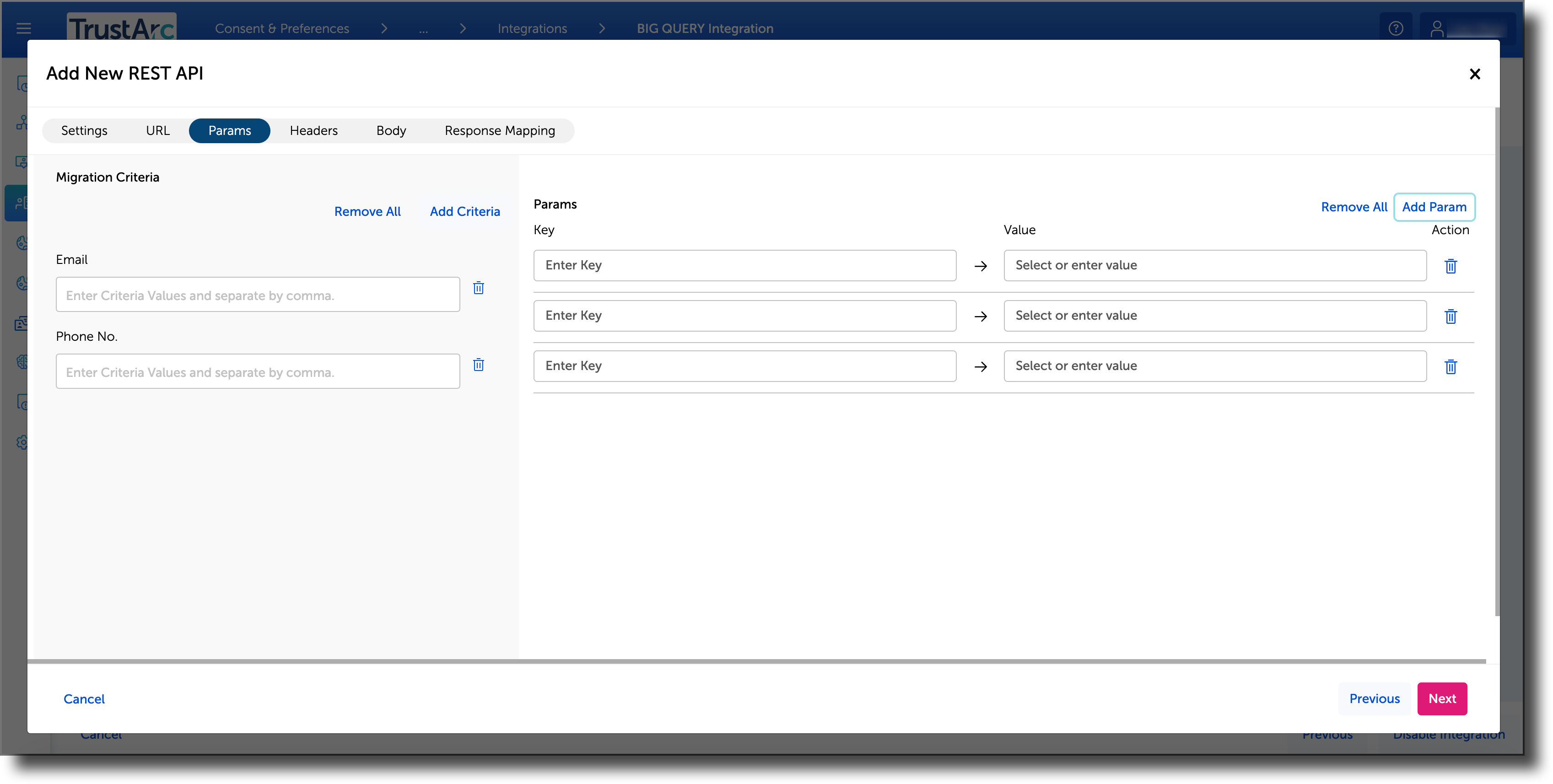Close the Add New REST API dialog
This screenshot has height=784, width=1553.
[1475, 74]
